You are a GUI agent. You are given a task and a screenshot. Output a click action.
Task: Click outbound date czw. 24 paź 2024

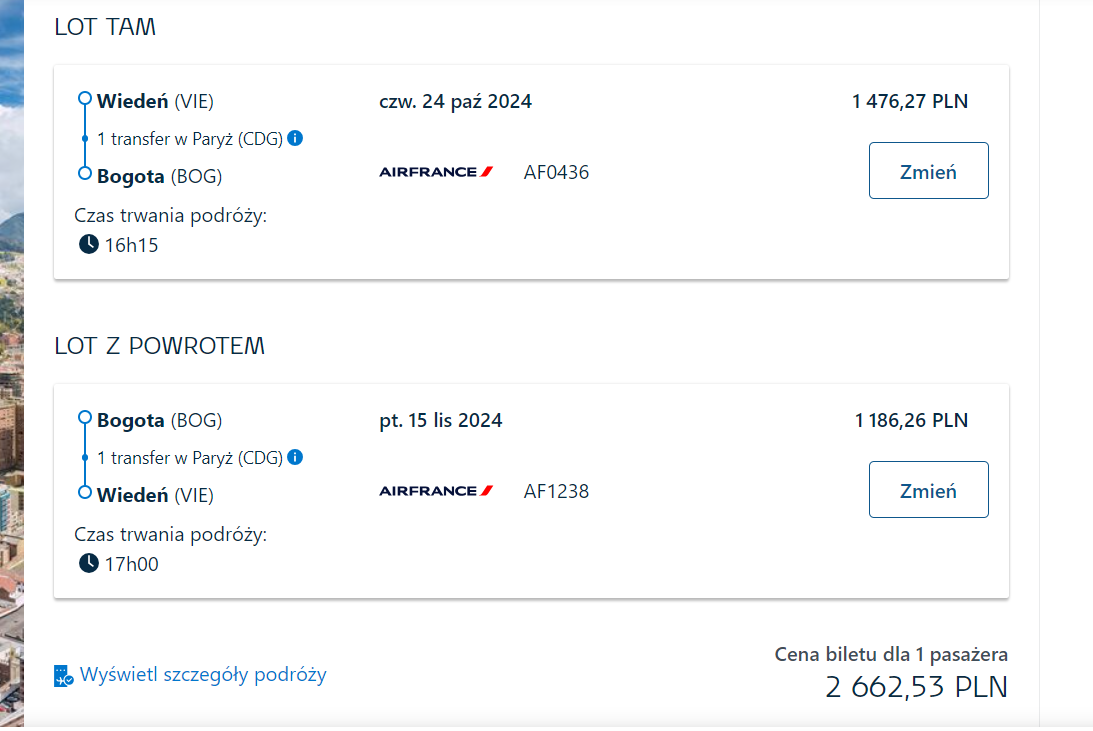[455, 102]
